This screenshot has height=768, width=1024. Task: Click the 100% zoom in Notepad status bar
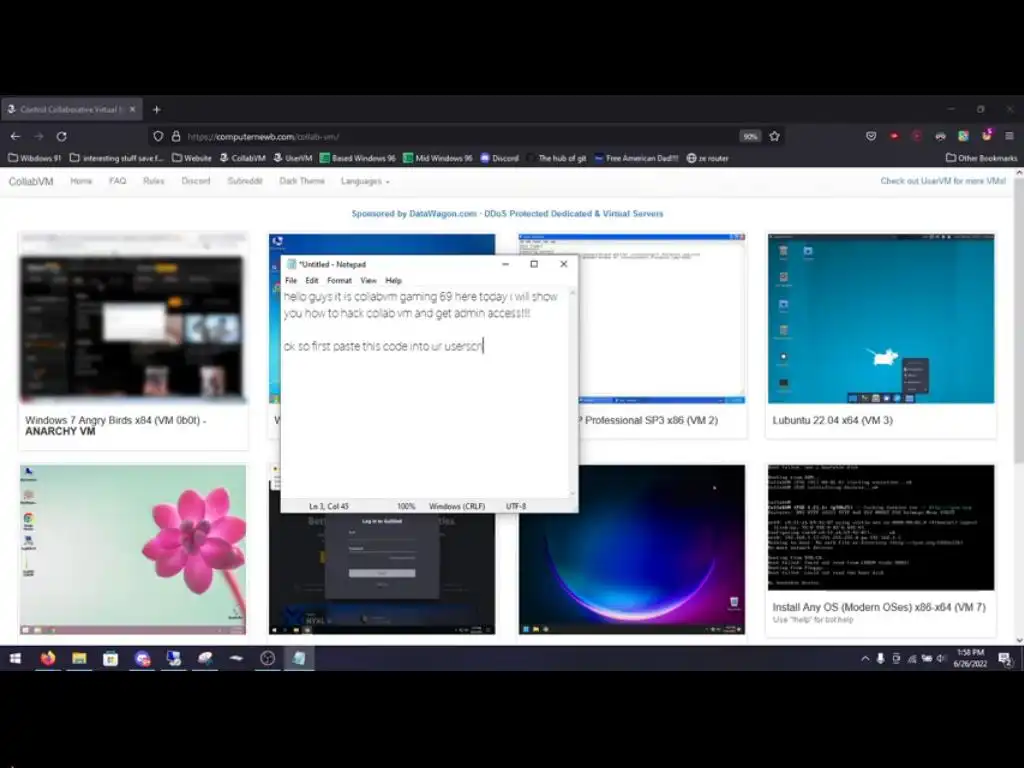(x=406, y=506)
